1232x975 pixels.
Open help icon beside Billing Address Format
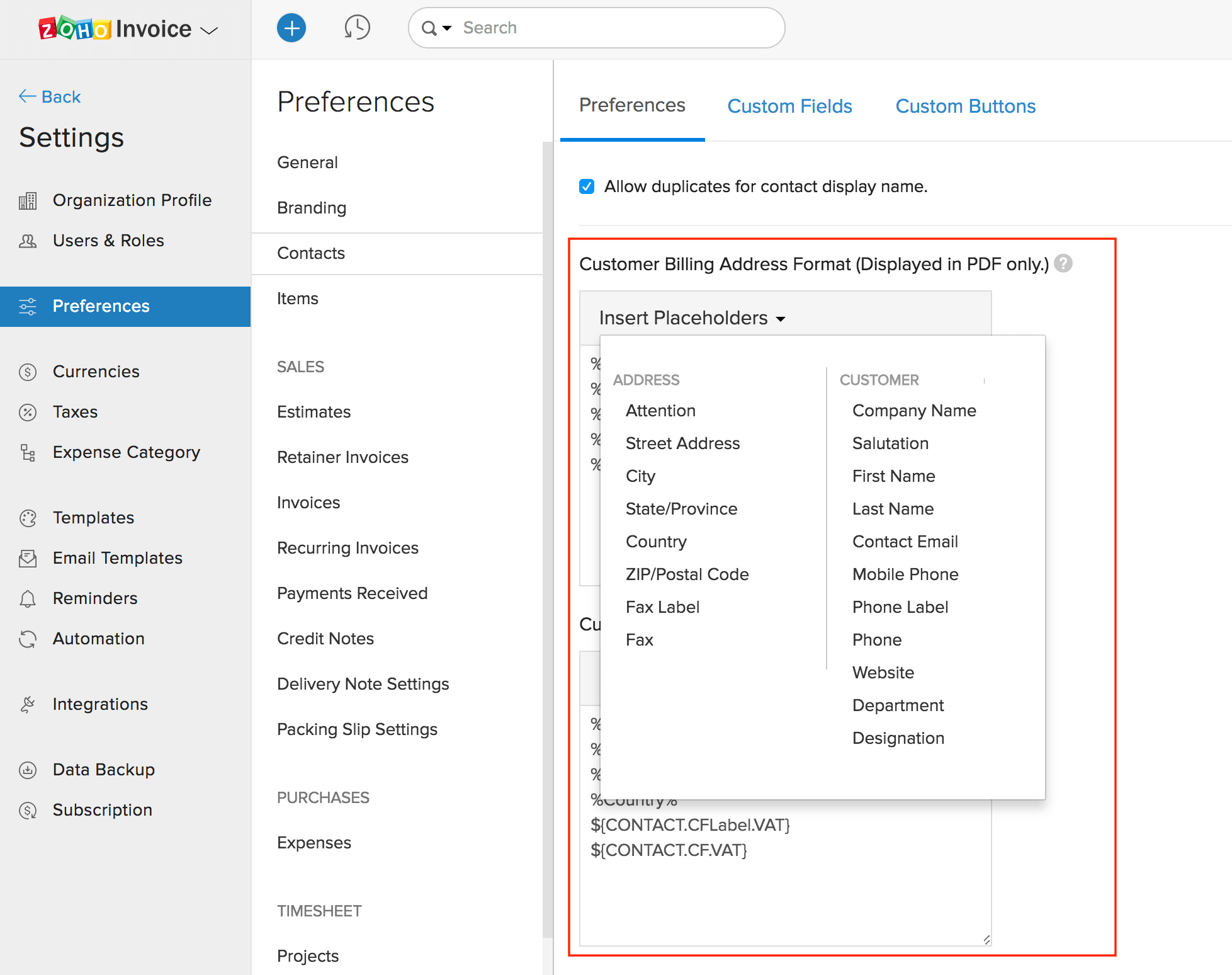click(1063, 263)
